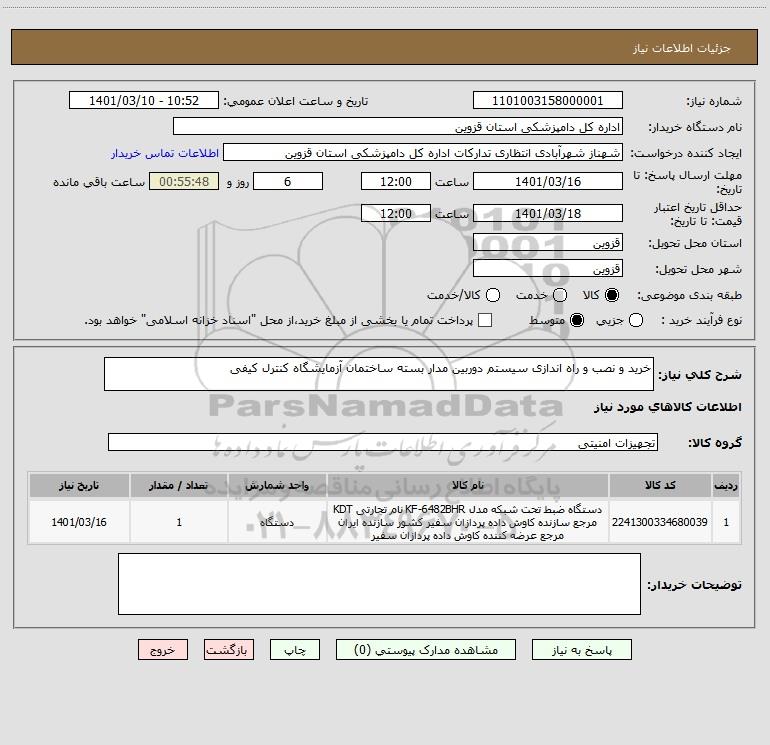Select the خدمت radio button
This screenshot has height=745, width=770.
pyautogui.click(x=560, y=295)
